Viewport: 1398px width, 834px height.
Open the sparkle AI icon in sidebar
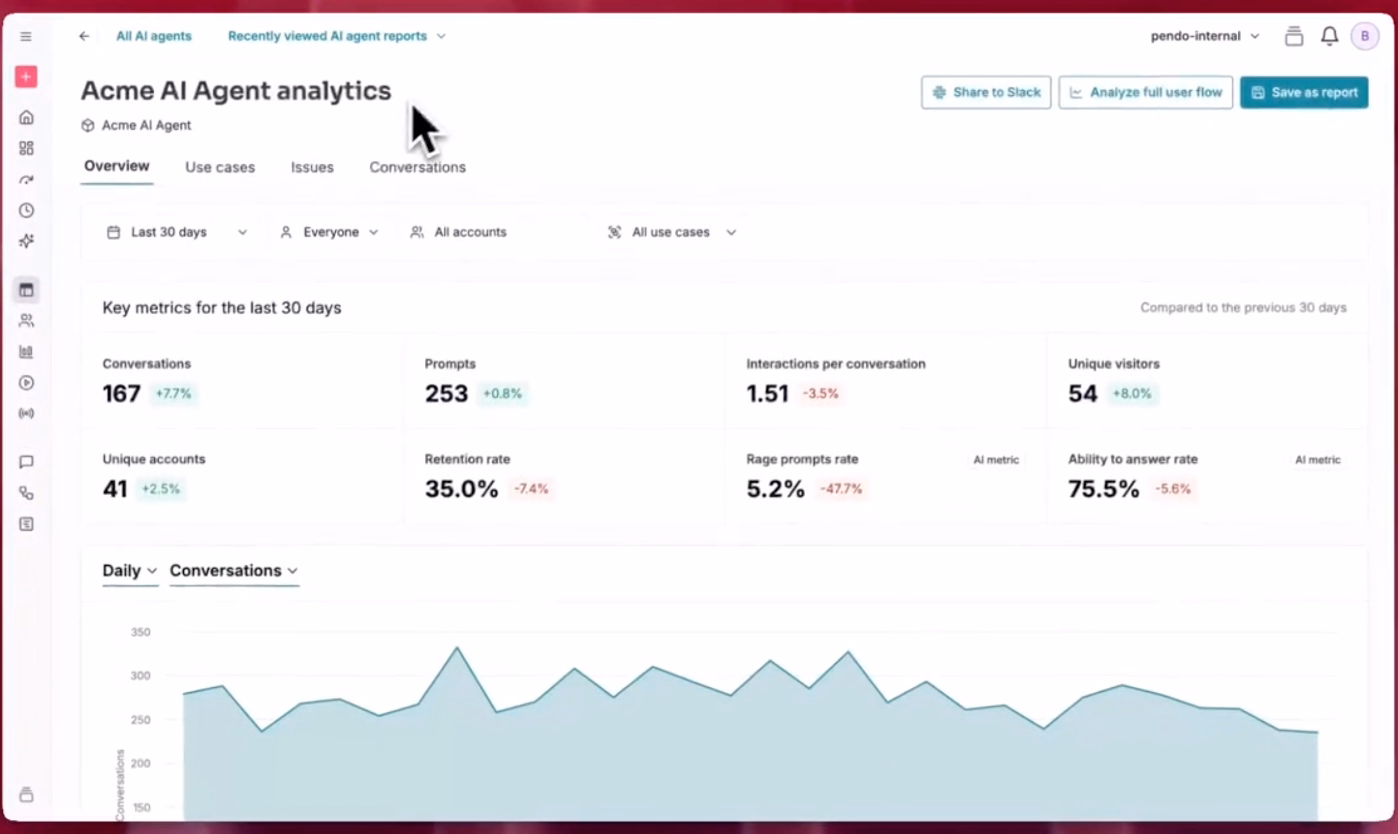[x=26, y=241]
